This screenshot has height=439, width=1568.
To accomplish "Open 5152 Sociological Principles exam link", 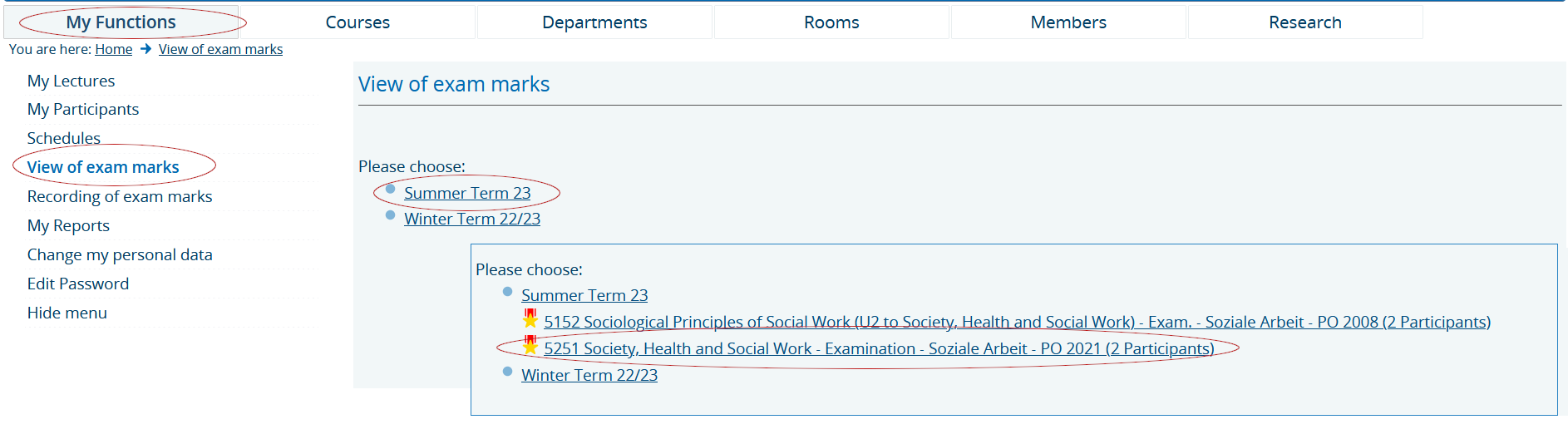I will pos(1018,322).
